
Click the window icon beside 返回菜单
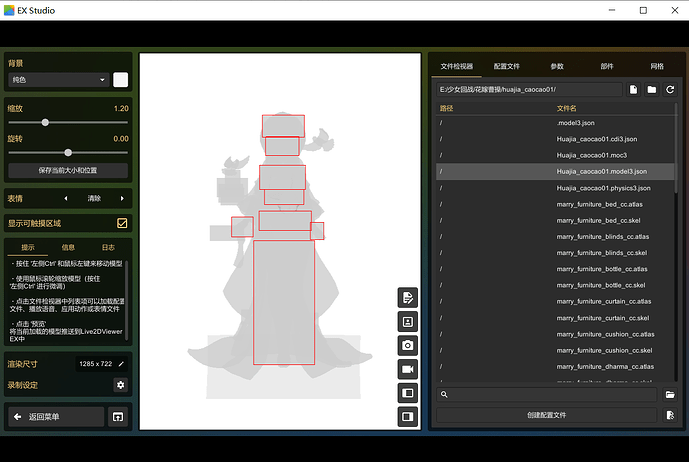[118, 417]
